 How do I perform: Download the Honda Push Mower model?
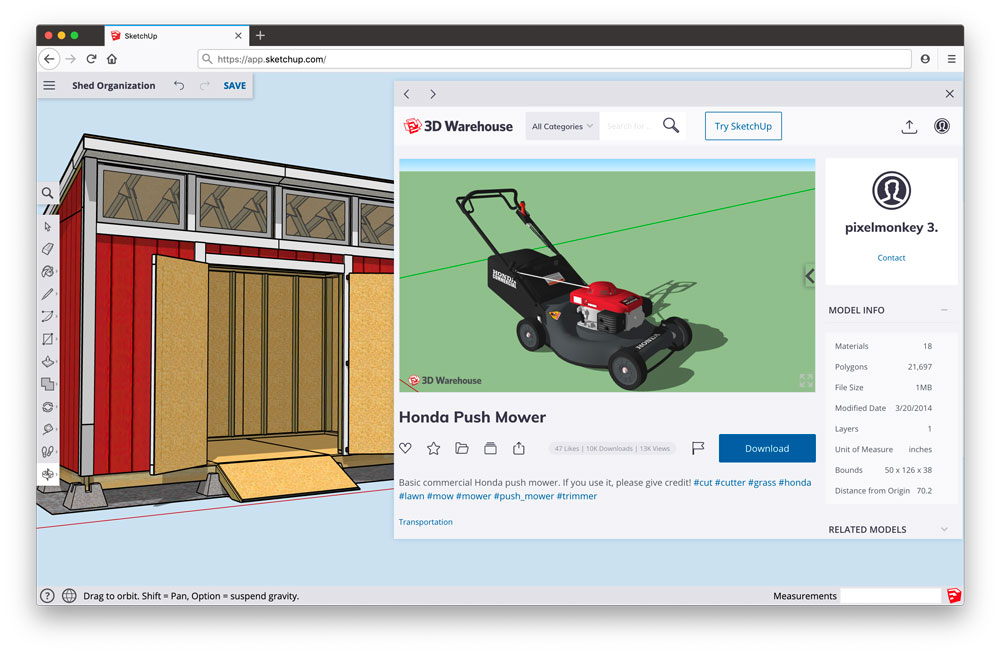pos(767,448)
